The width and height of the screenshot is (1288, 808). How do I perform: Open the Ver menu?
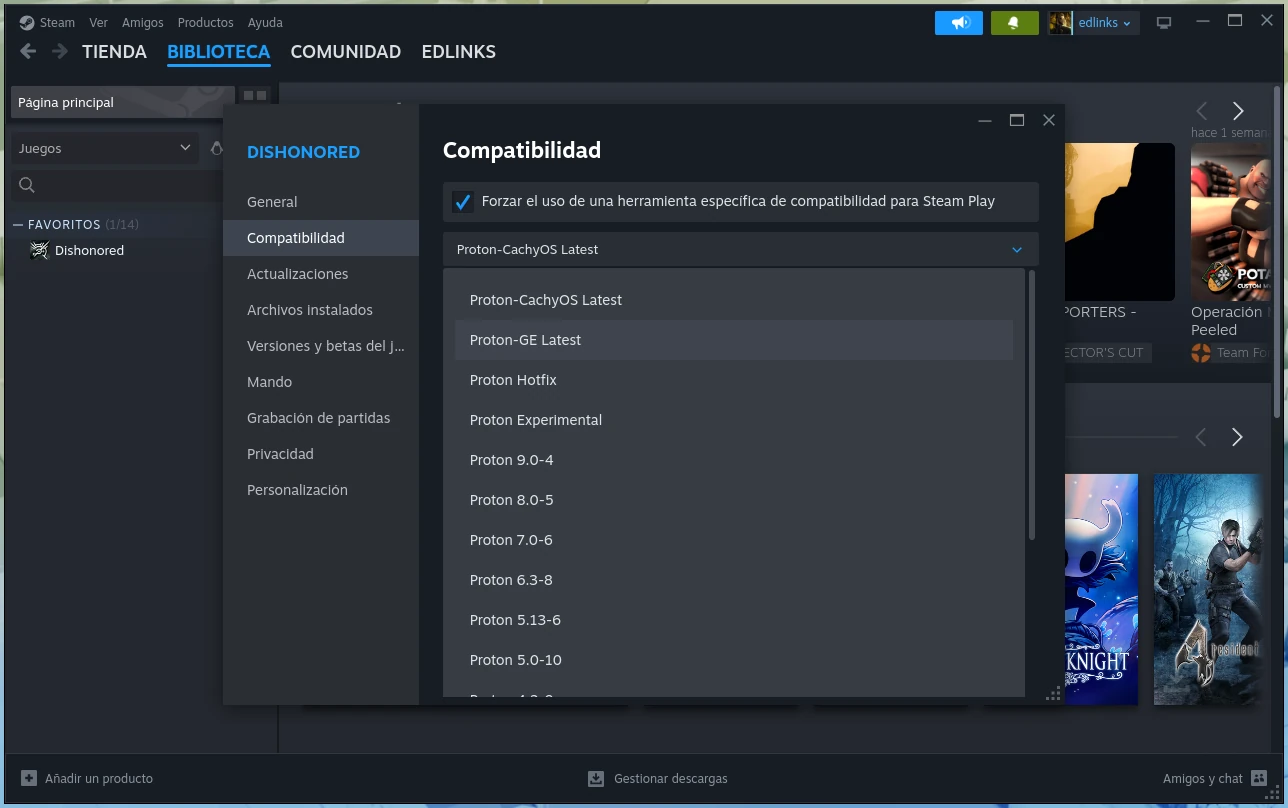click(98, 22)
